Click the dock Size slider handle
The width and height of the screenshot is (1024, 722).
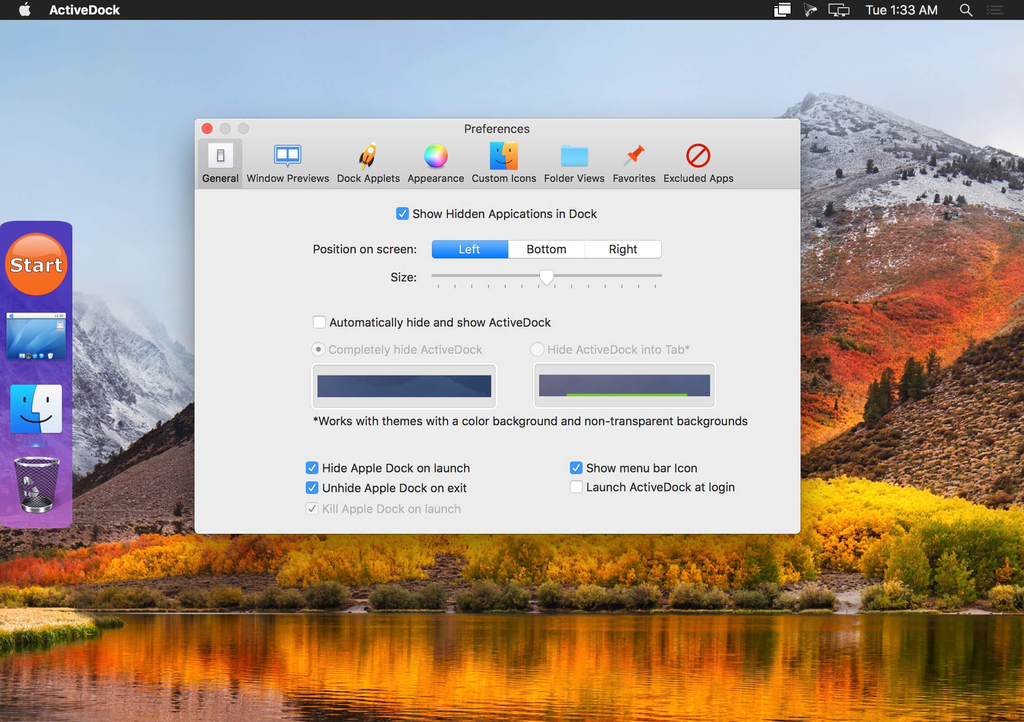tap(546, 277)
